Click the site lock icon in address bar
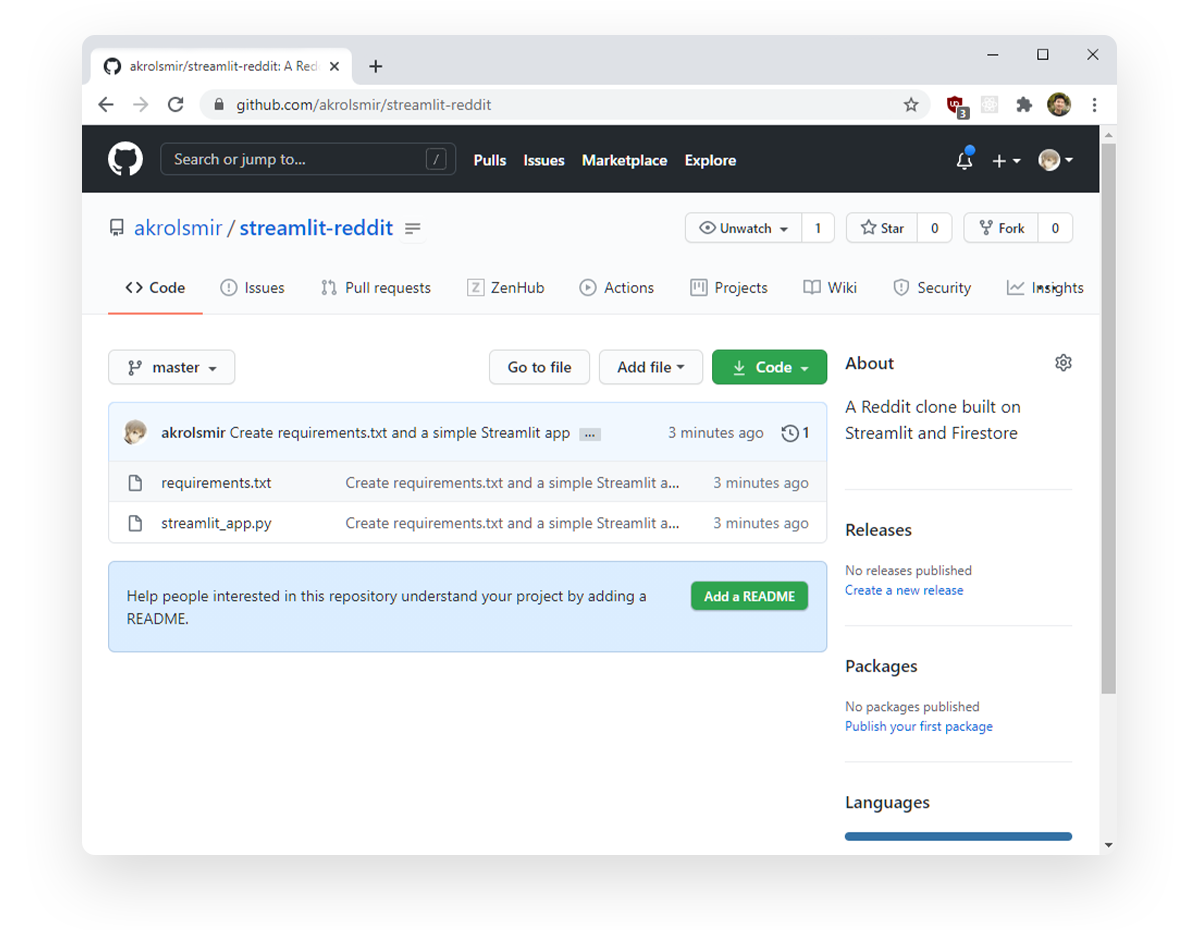The image size is (1200, 930). pos(219,105)
